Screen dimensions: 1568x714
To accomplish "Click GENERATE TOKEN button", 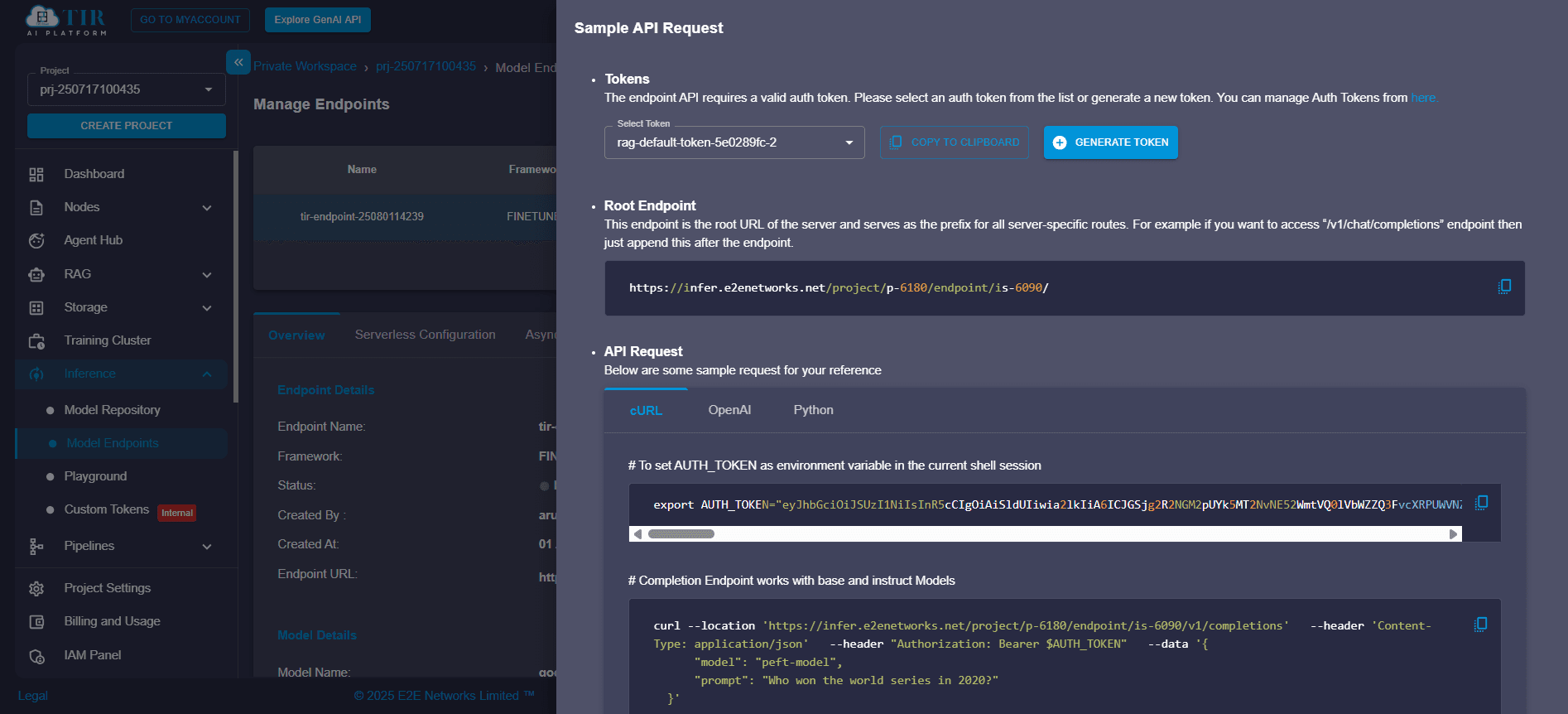I will tap(1111, 142).
